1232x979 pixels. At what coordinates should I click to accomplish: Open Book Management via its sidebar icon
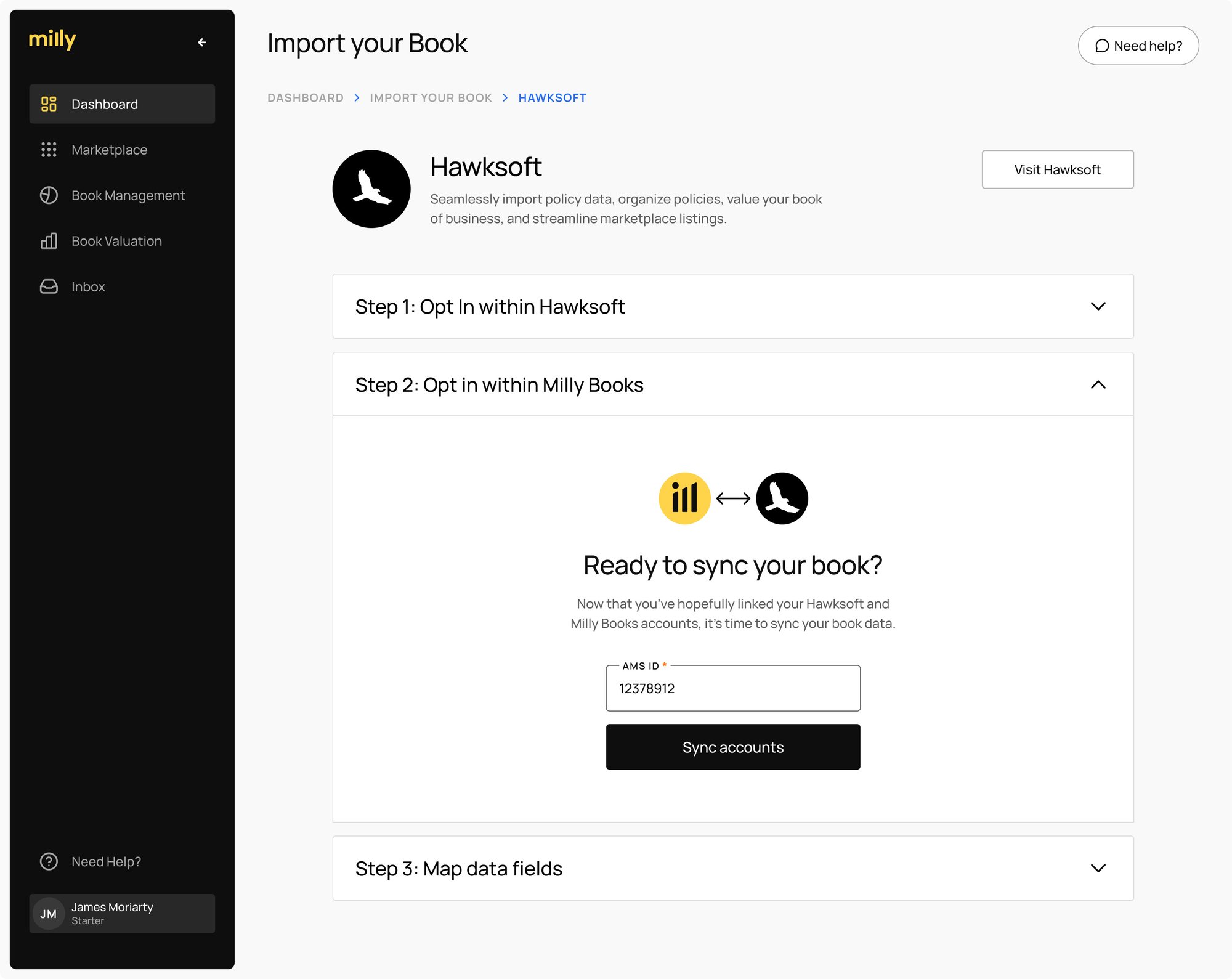click(49, 195)
